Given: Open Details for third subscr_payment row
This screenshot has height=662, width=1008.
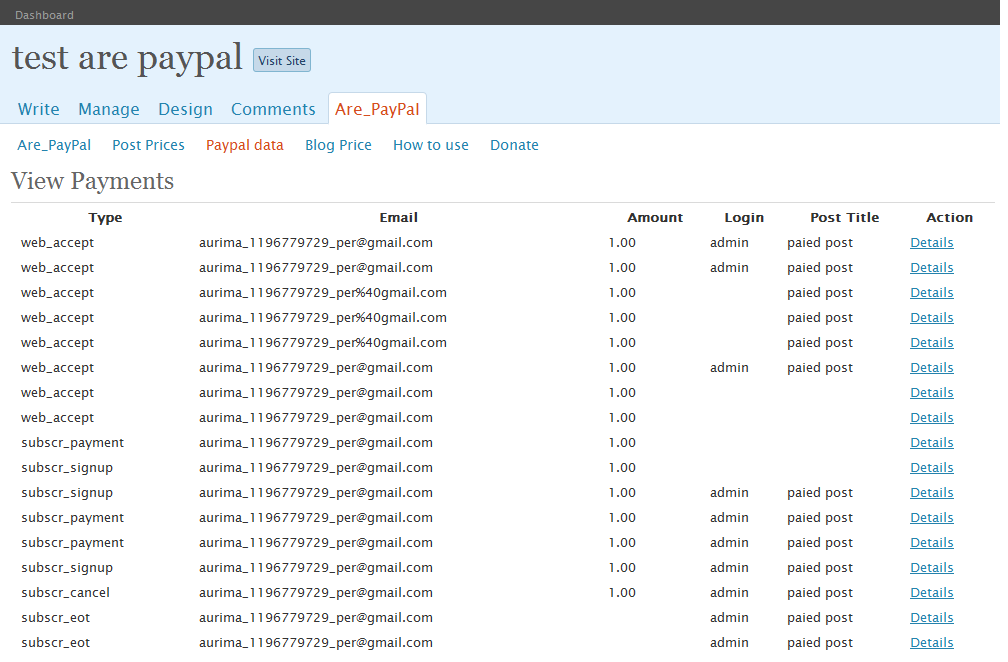Looking at the screenshot, I should 932,544.
